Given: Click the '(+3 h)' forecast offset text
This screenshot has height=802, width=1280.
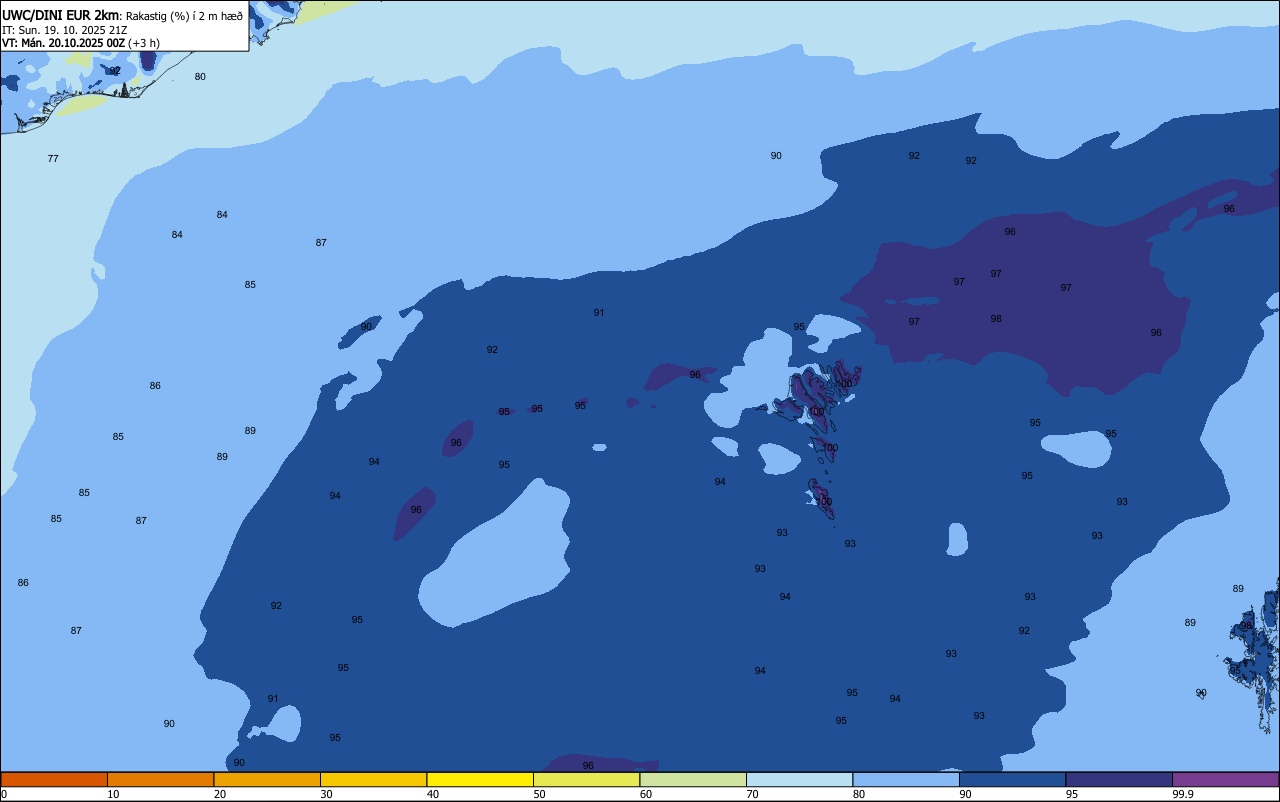Looking at the screenshot, I should 144,43.
